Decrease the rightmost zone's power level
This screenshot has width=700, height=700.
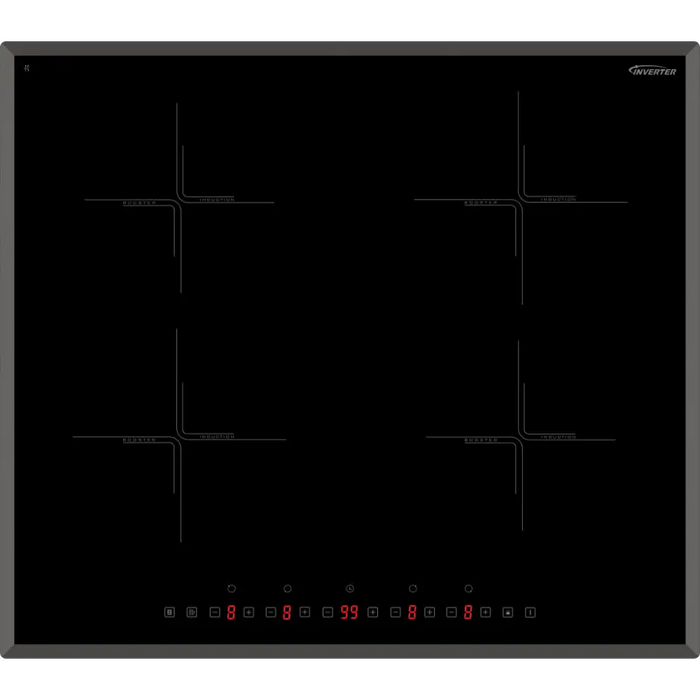point(451,612)
